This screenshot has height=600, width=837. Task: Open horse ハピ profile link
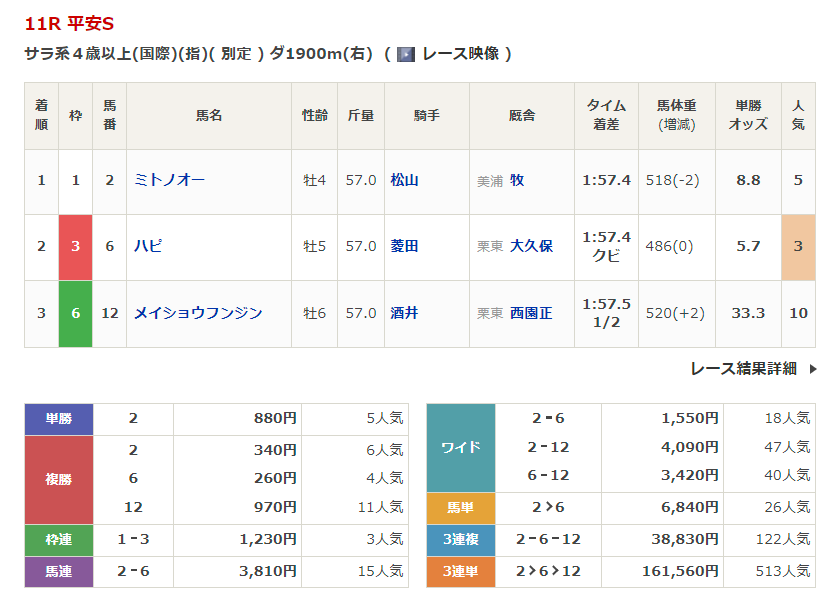click(x=148, y=246)
